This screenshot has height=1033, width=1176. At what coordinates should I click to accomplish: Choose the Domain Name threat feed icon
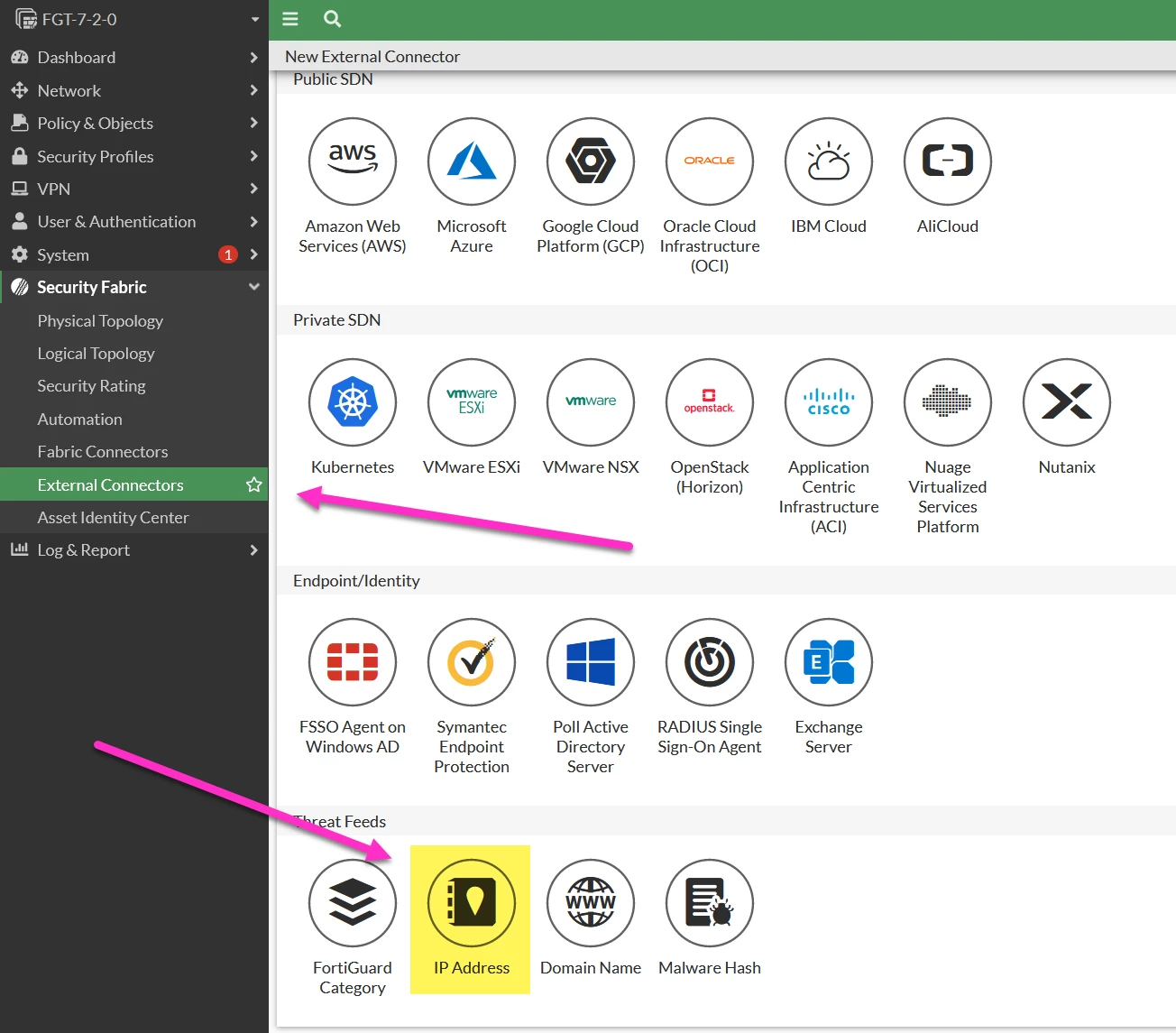coord(591,903)
